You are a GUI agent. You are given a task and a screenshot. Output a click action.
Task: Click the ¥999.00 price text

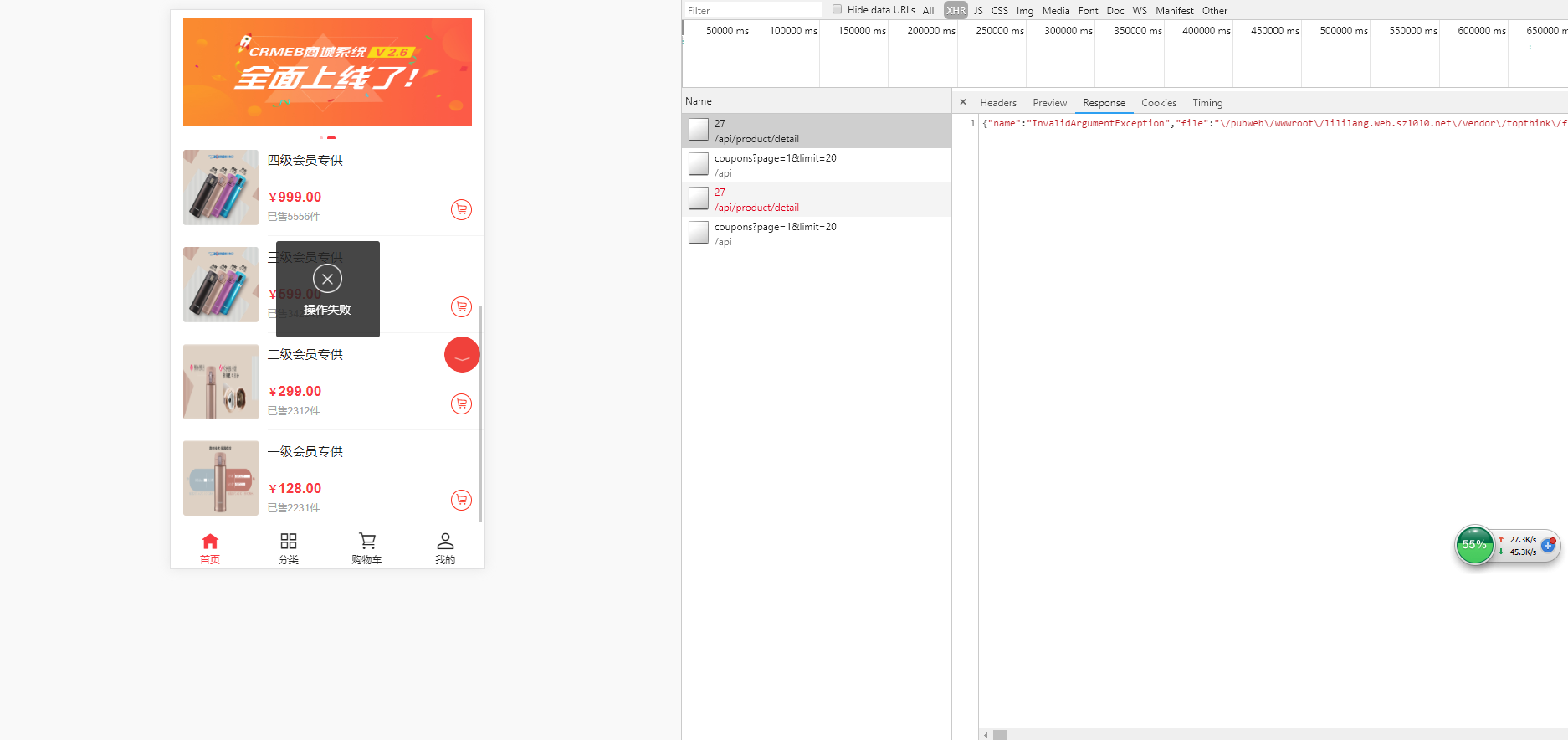(295, 197)
